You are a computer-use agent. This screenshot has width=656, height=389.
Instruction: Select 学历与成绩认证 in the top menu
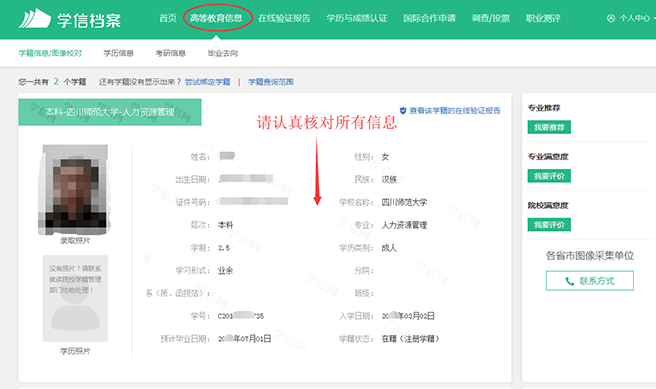[357, 18]
